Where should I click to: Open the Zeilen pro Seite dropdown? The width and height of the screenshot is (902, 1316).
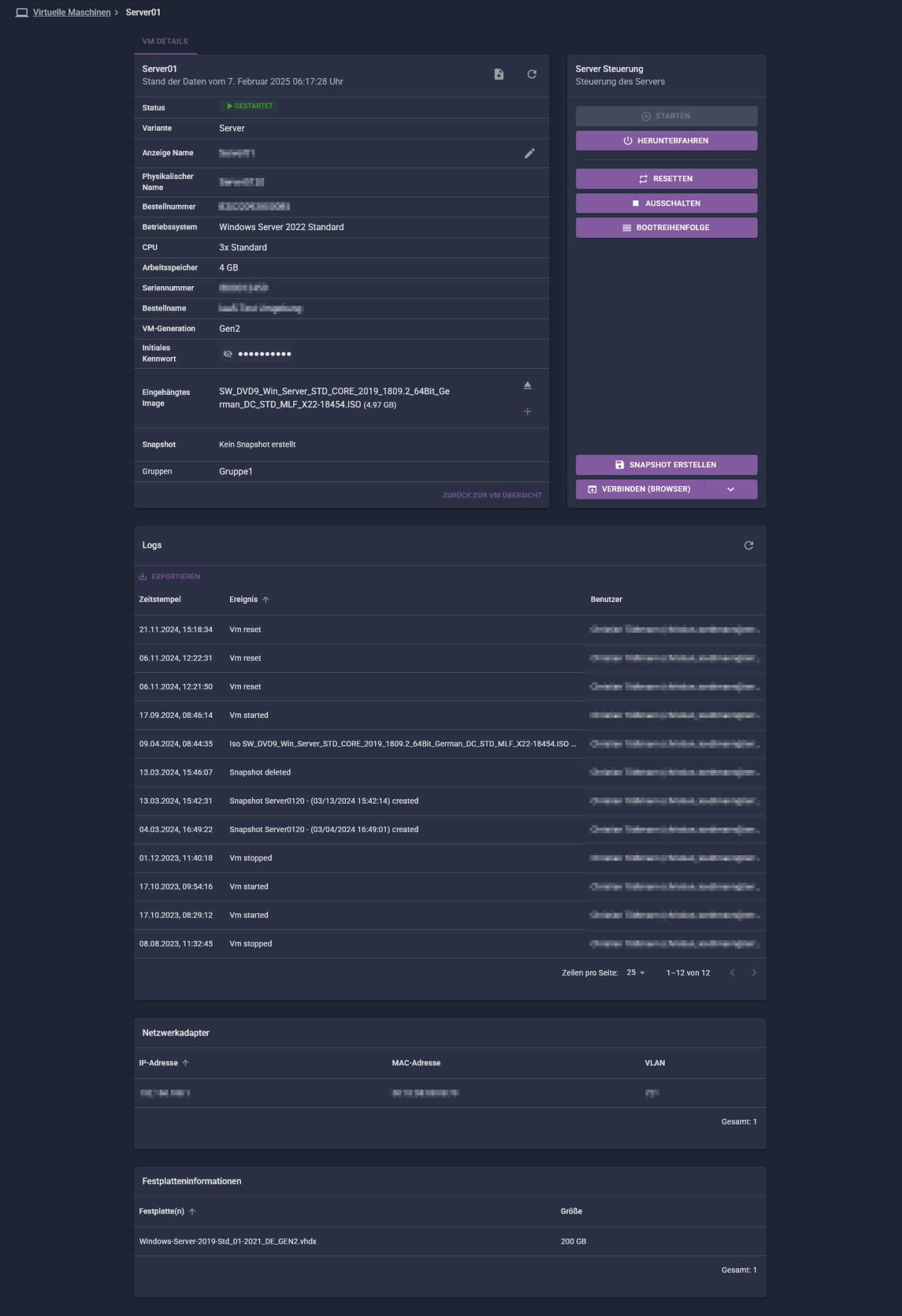635,972
